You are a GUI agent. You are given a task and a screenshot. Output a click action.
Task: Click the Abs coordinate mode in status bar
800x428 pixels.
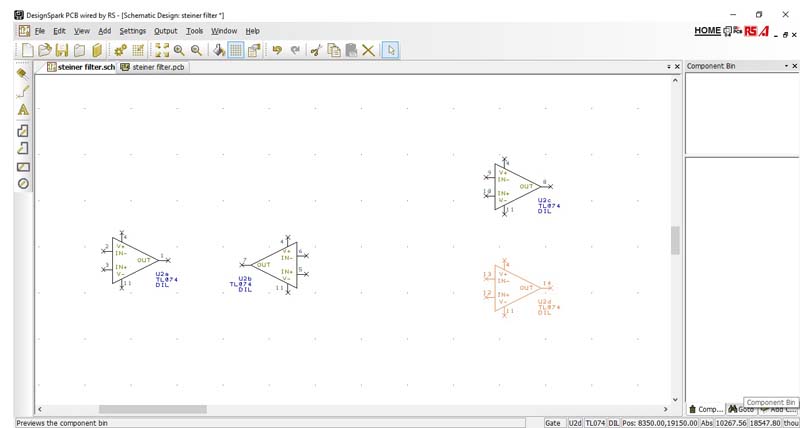point(707,423)
